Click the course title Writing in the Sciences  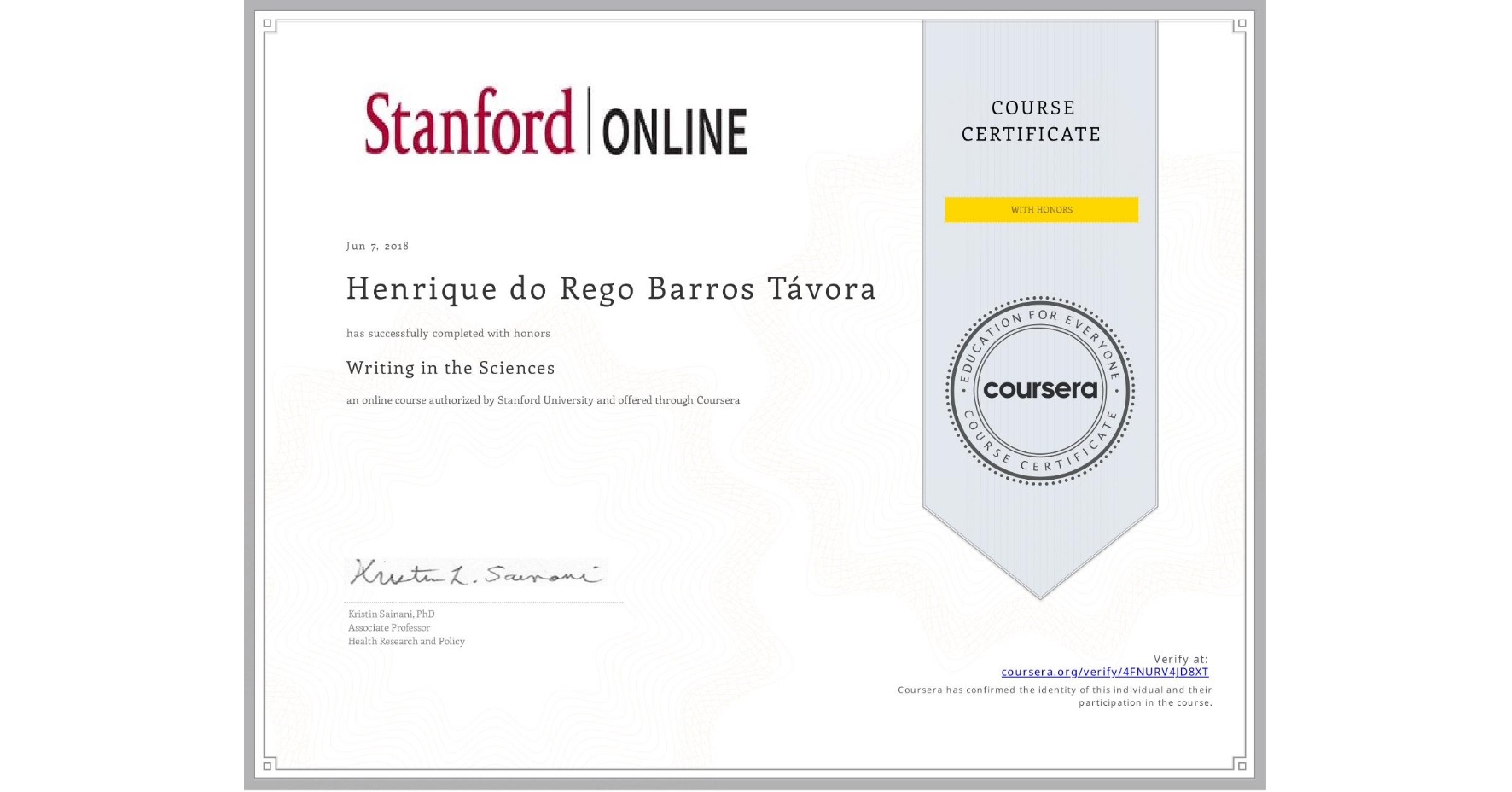[450, 368]
